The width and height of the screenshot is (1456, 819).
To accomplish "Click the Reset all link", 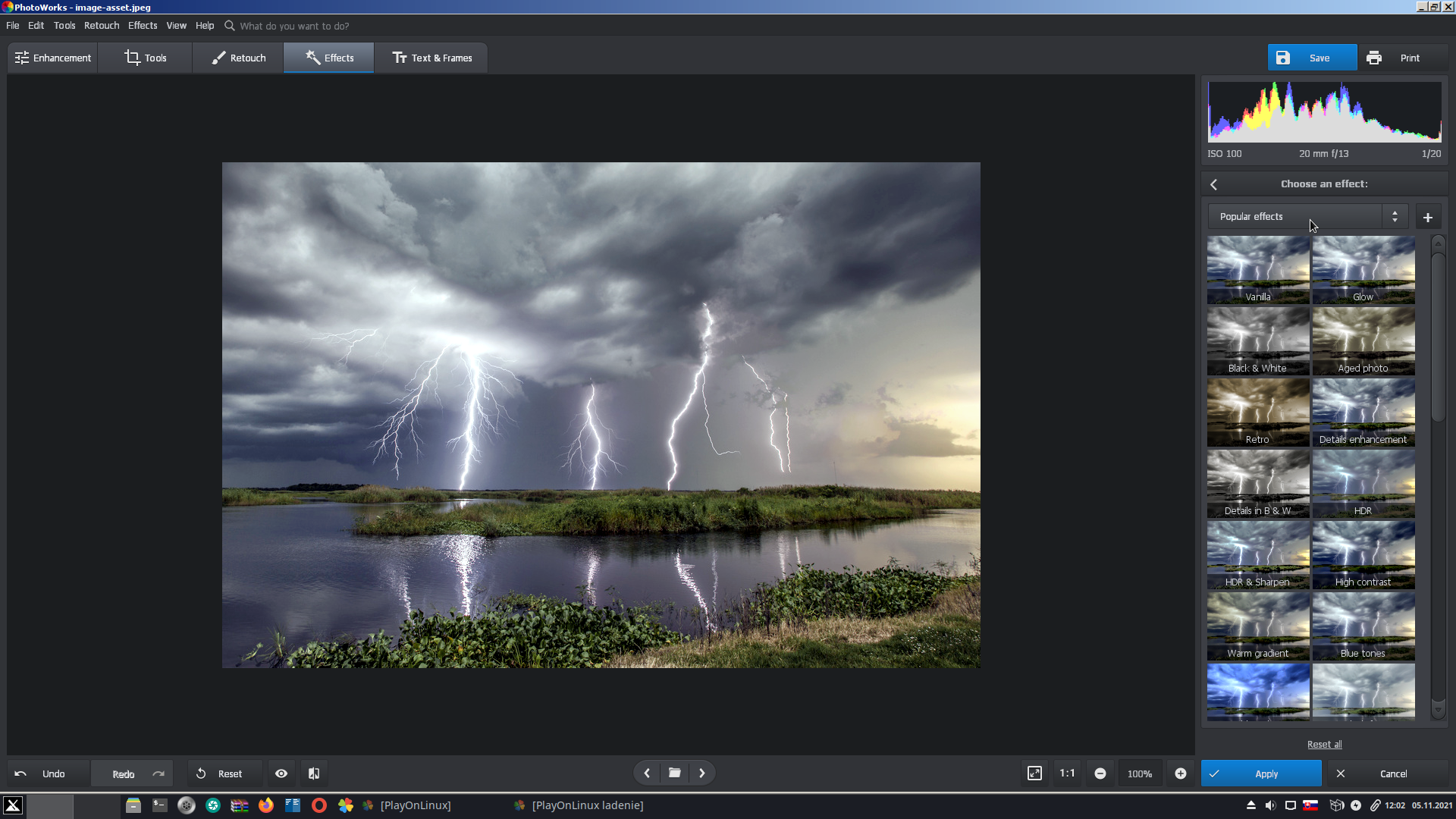I will coord(1324,745).
